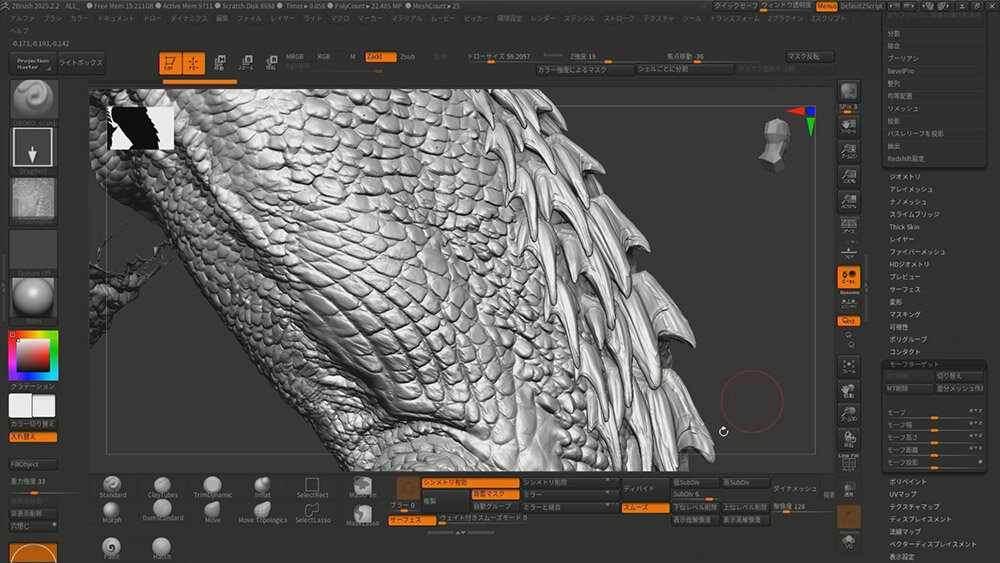This screenshot has height=563, width=1000.
Task: Open the ツール (Tool) menu
Action: click(692, 19)
